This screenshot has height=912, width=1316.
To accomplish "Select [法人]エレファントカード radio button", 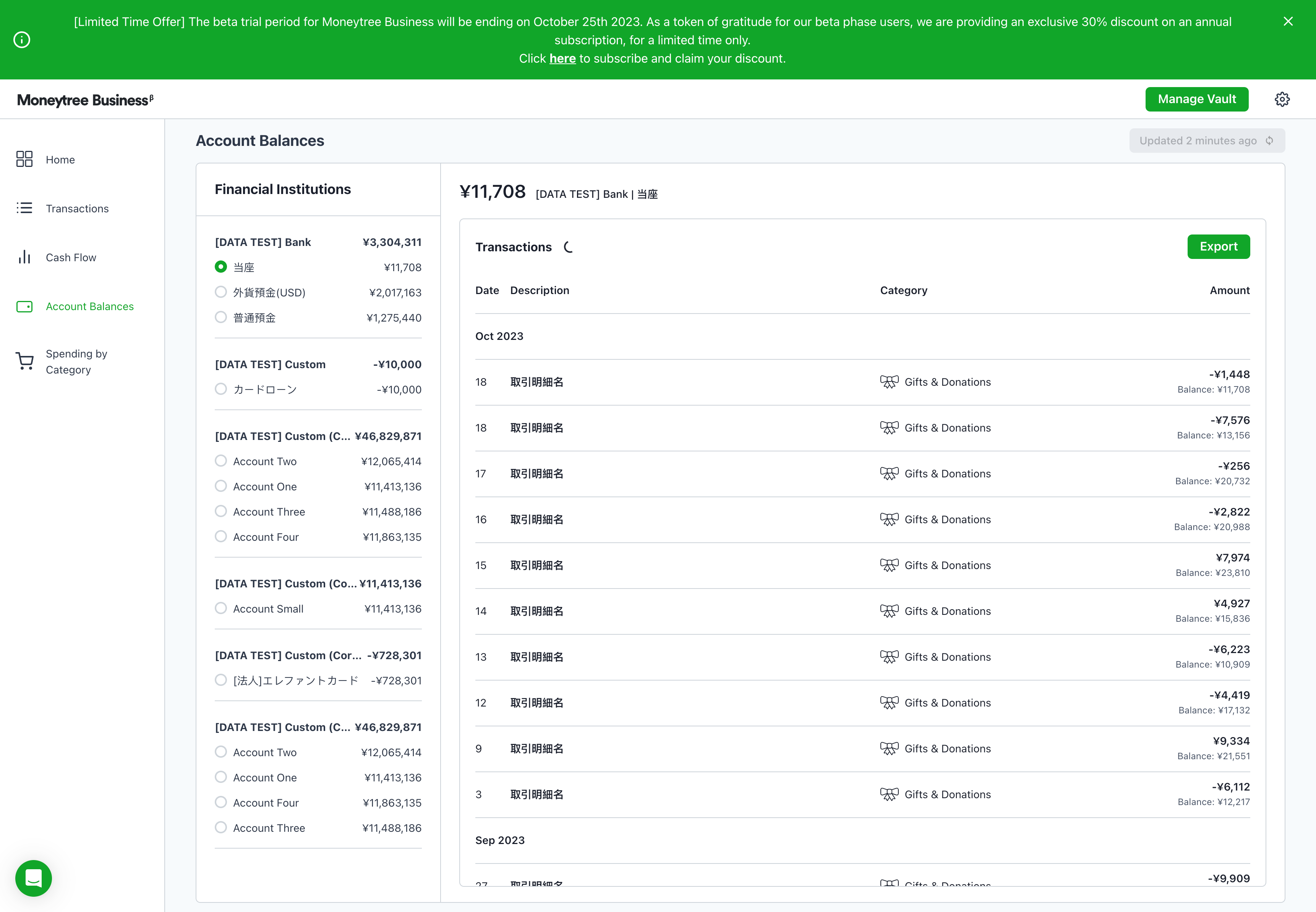I will click(x=220, y=680).
